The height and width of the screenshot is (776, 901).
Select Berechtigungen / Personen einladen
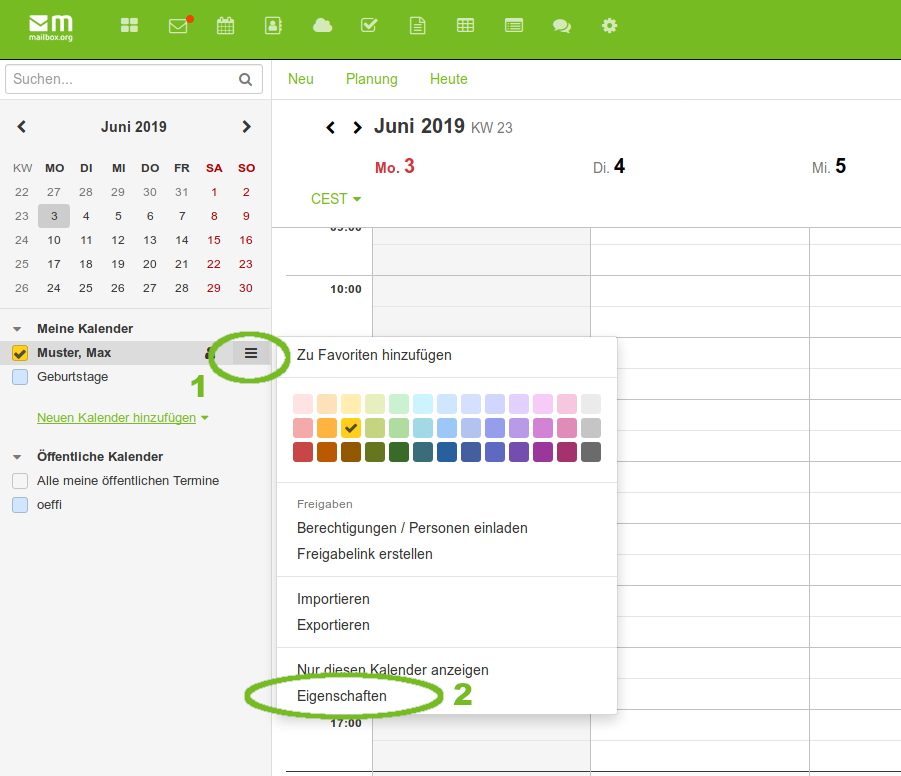pyautogui.click(x=412, y=528)
